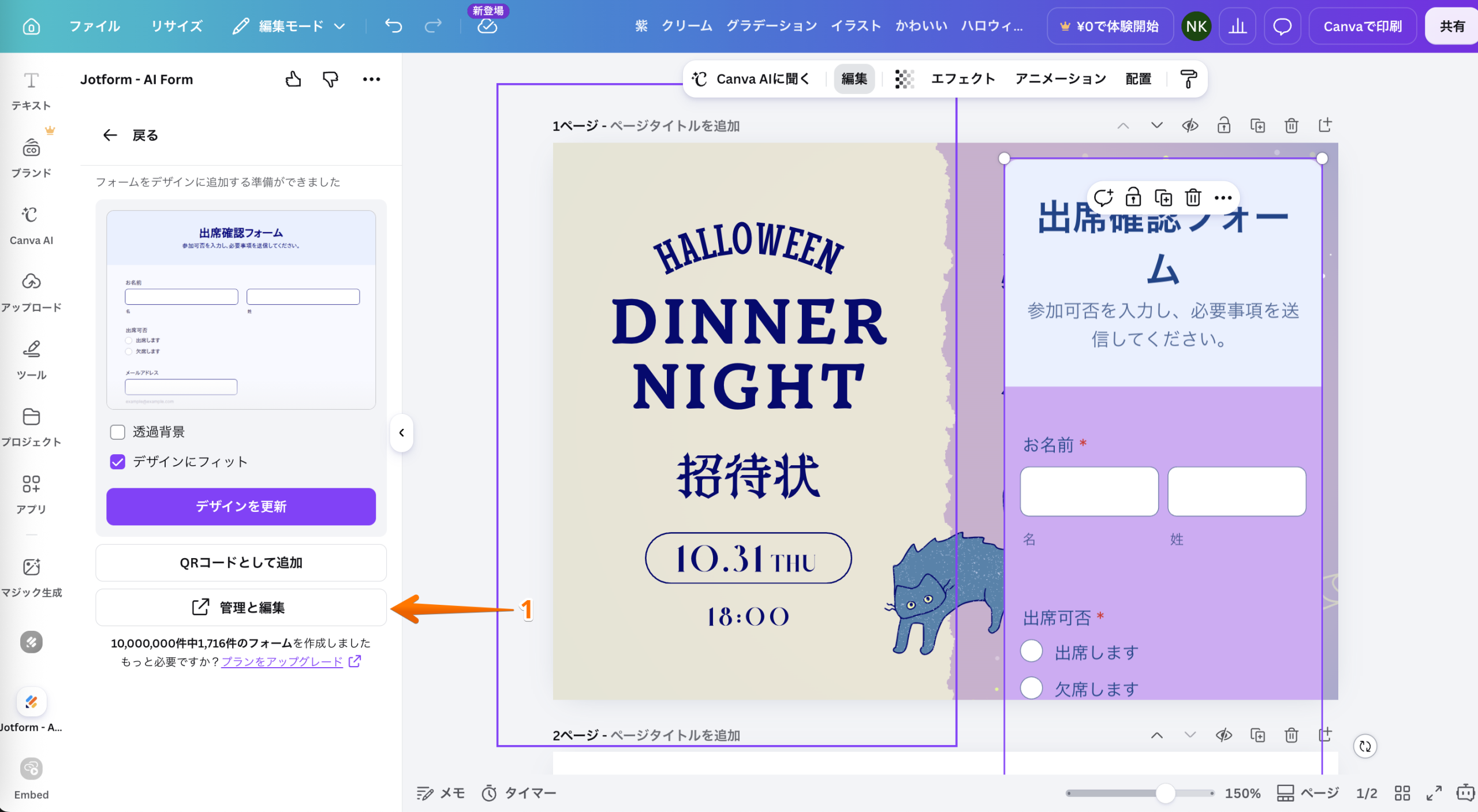Check cloud save status icon
This screenshot has width=1478, height=812.
[487, 26]
